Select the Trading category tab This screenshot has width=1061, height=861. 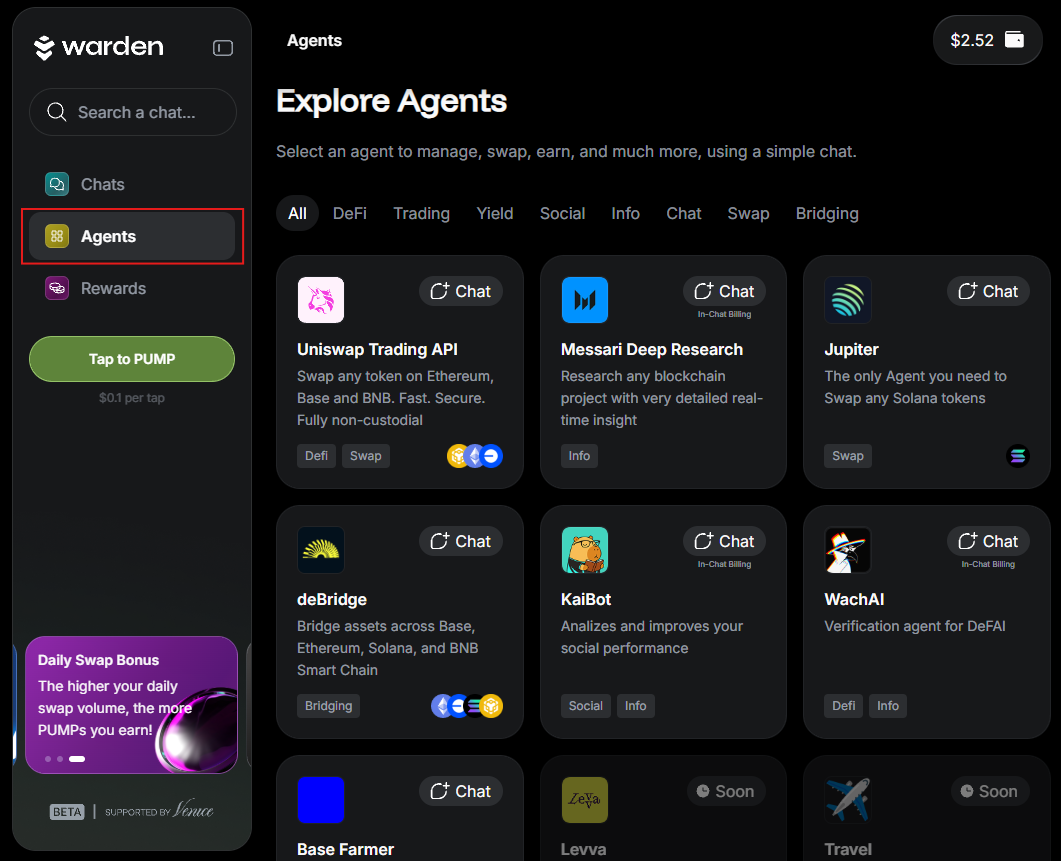[x=421, y=213]
